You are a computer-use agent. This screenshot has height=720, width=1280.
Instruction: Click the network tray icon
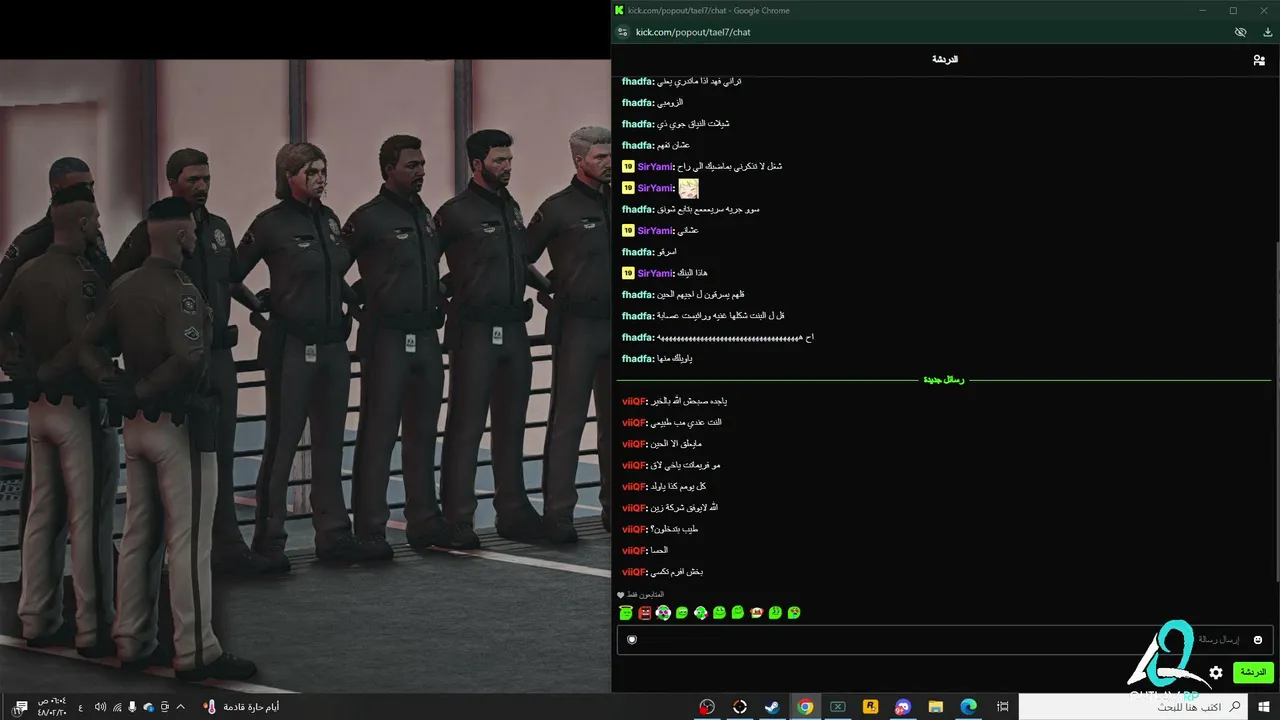116,707
